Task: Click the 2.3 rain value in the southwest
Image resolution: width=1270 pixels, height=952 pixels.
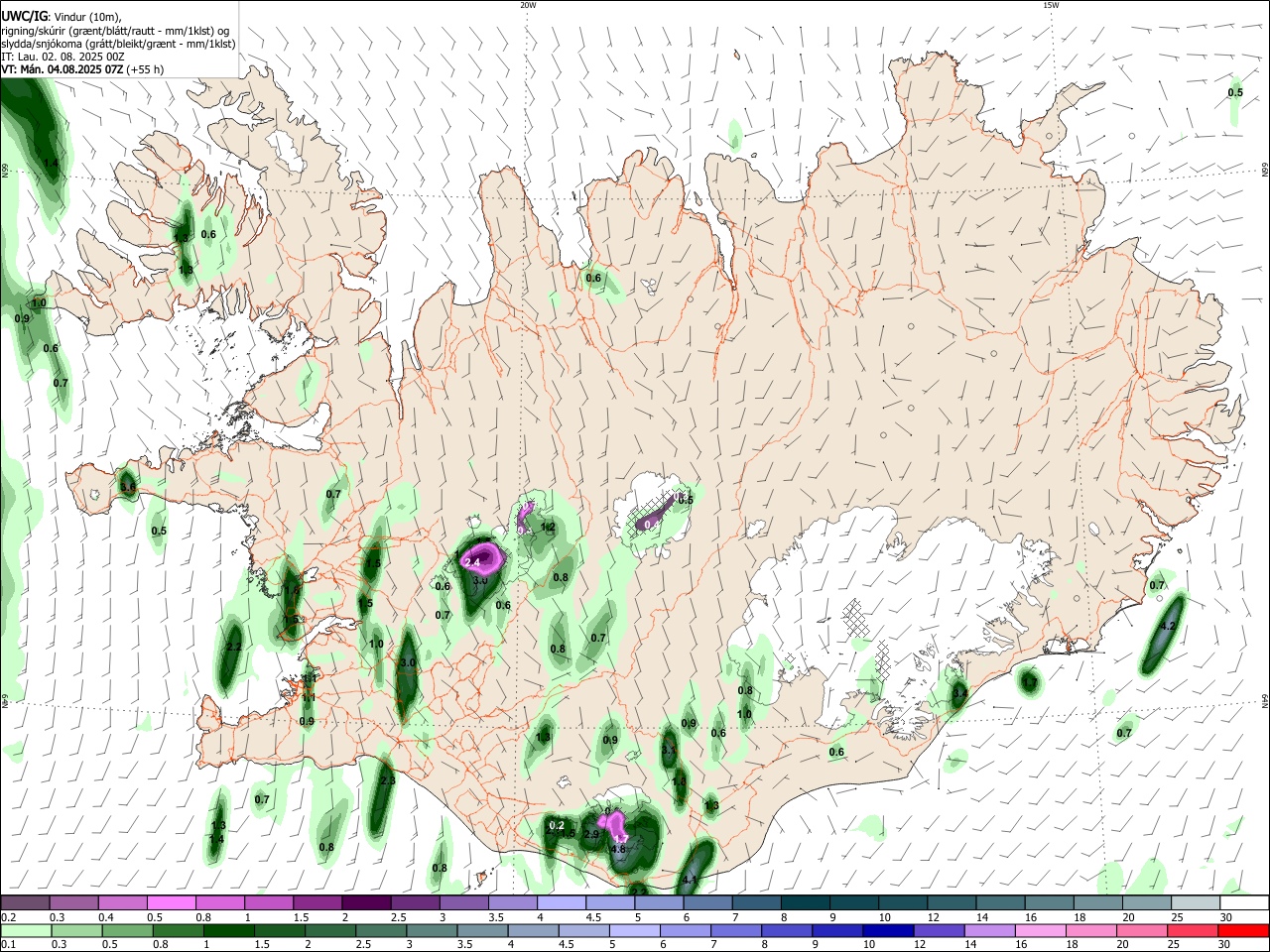Action: pyautogui.click(x=388, y=781)
